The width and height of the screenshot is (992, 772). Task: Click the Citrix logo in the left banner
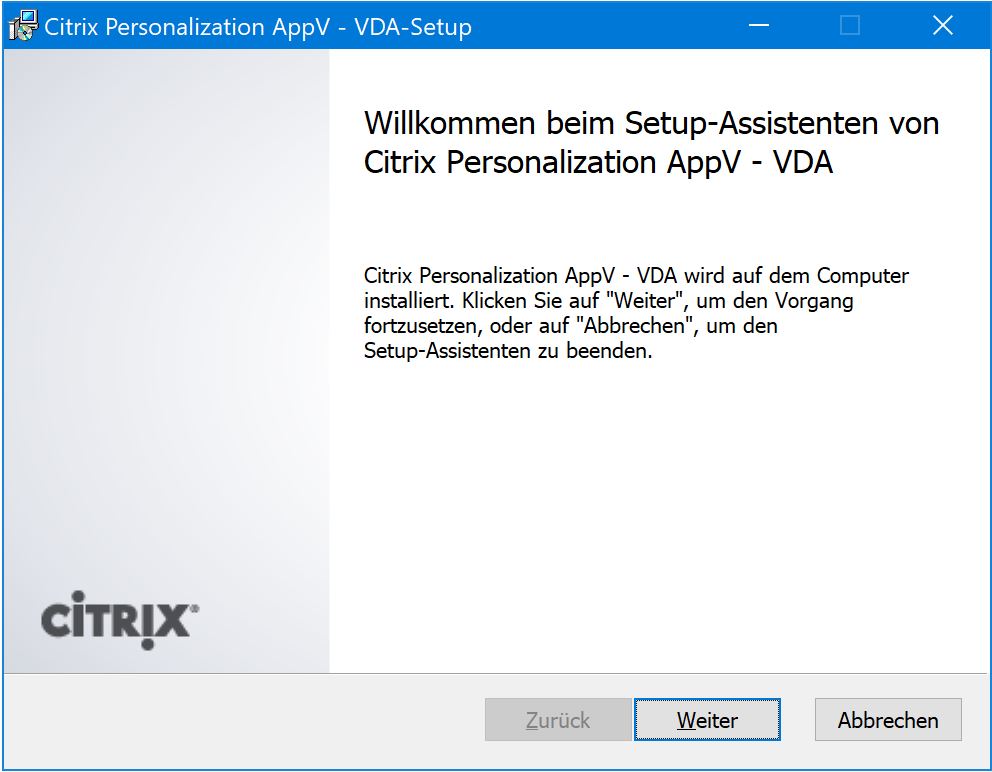pyautogui.click(x=116, y=620)
